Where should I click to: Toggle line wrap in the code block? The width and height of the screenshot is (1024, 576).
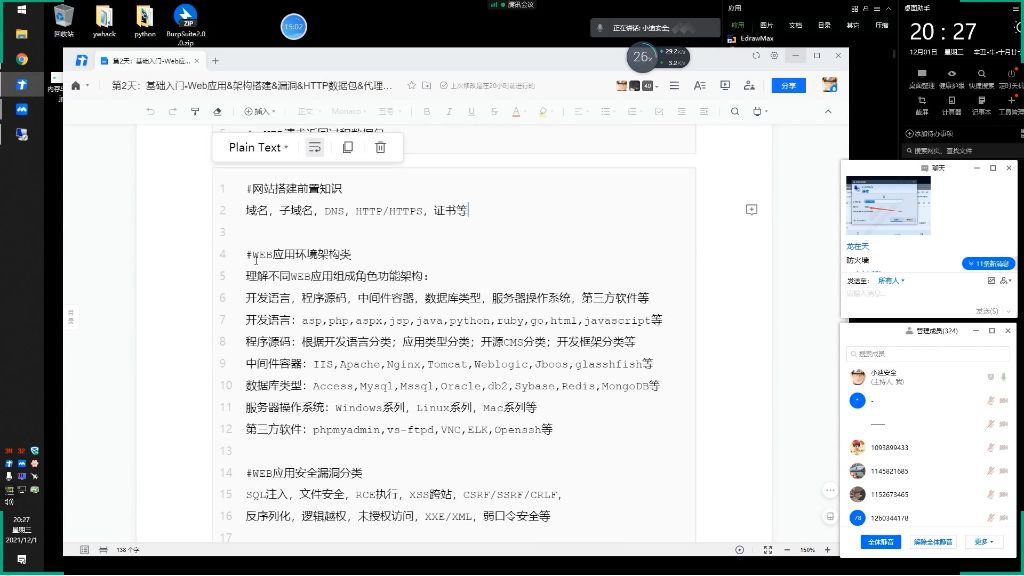315,147
